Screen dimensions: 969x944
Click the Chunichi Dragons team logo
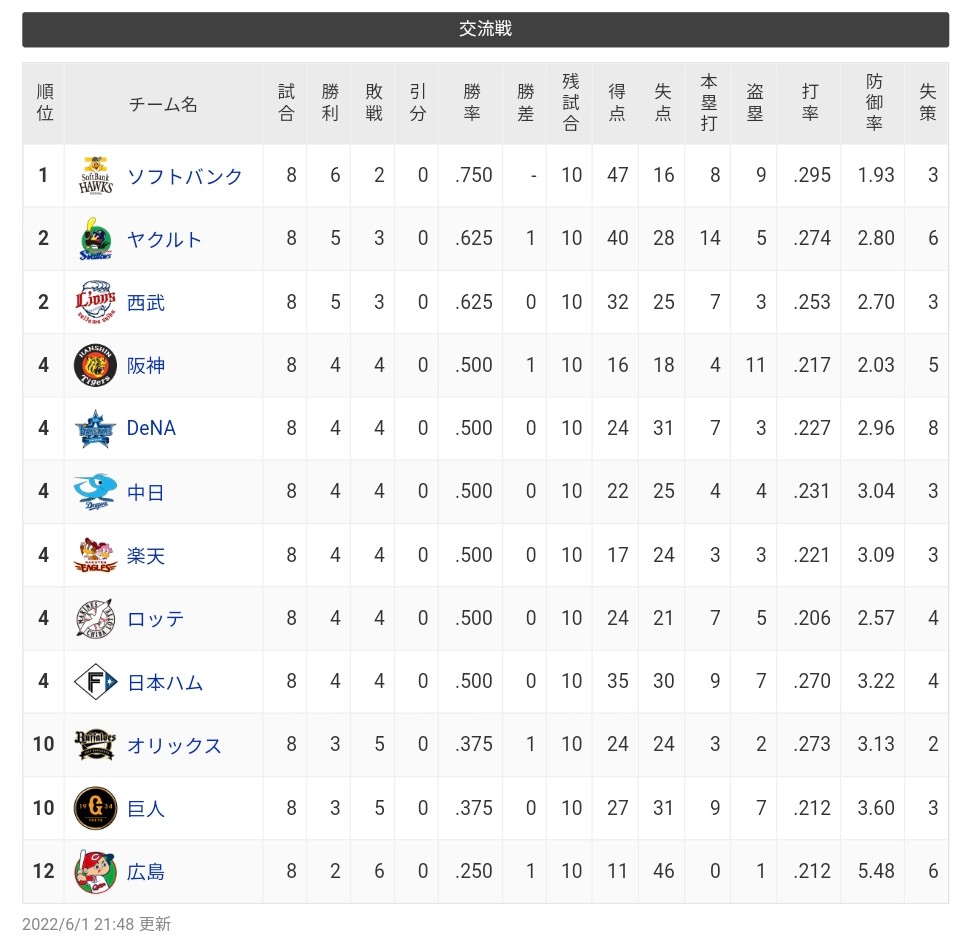tap(96, 492)
